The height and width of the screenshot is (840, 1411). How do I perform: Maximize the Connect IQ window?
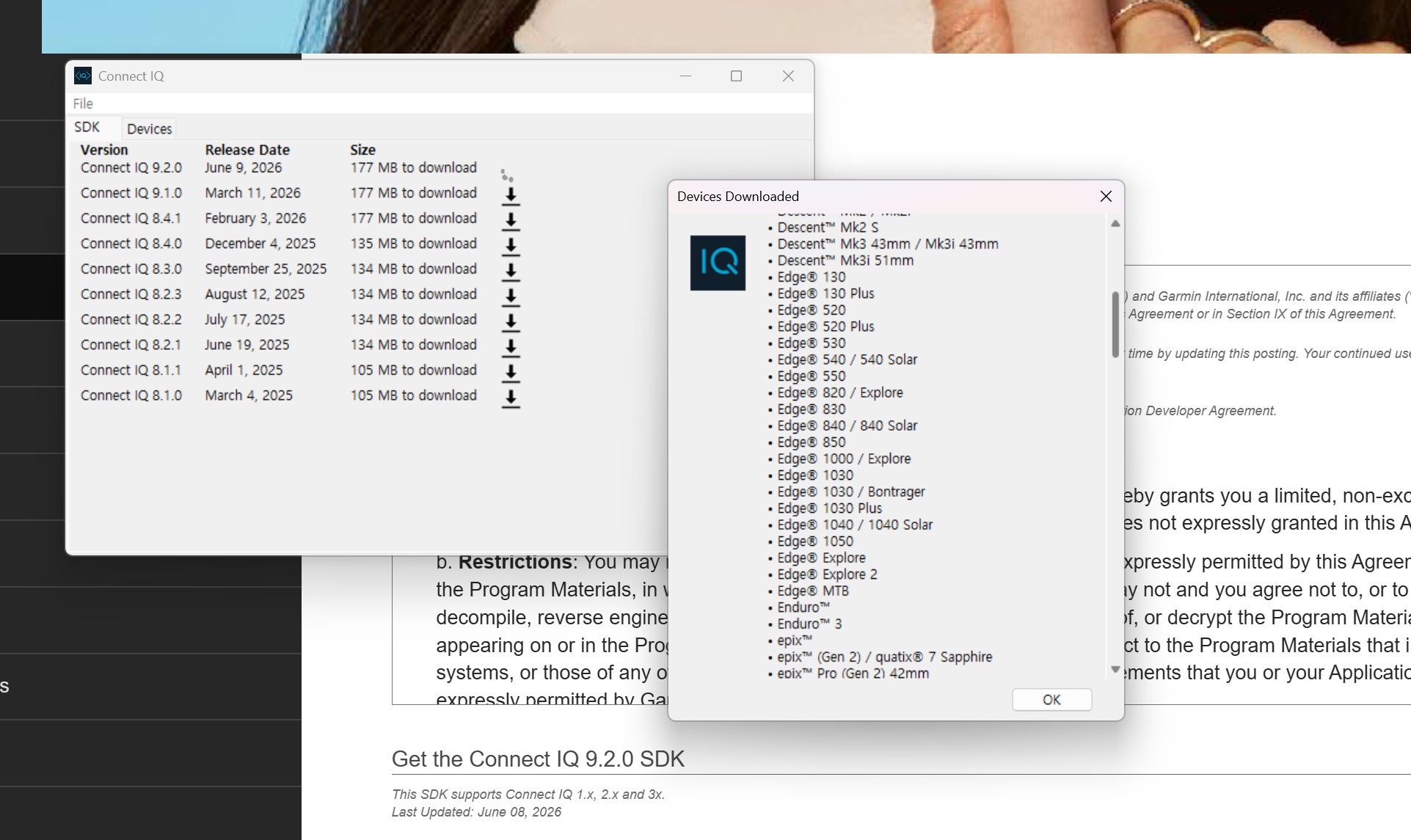coord(736,76)
